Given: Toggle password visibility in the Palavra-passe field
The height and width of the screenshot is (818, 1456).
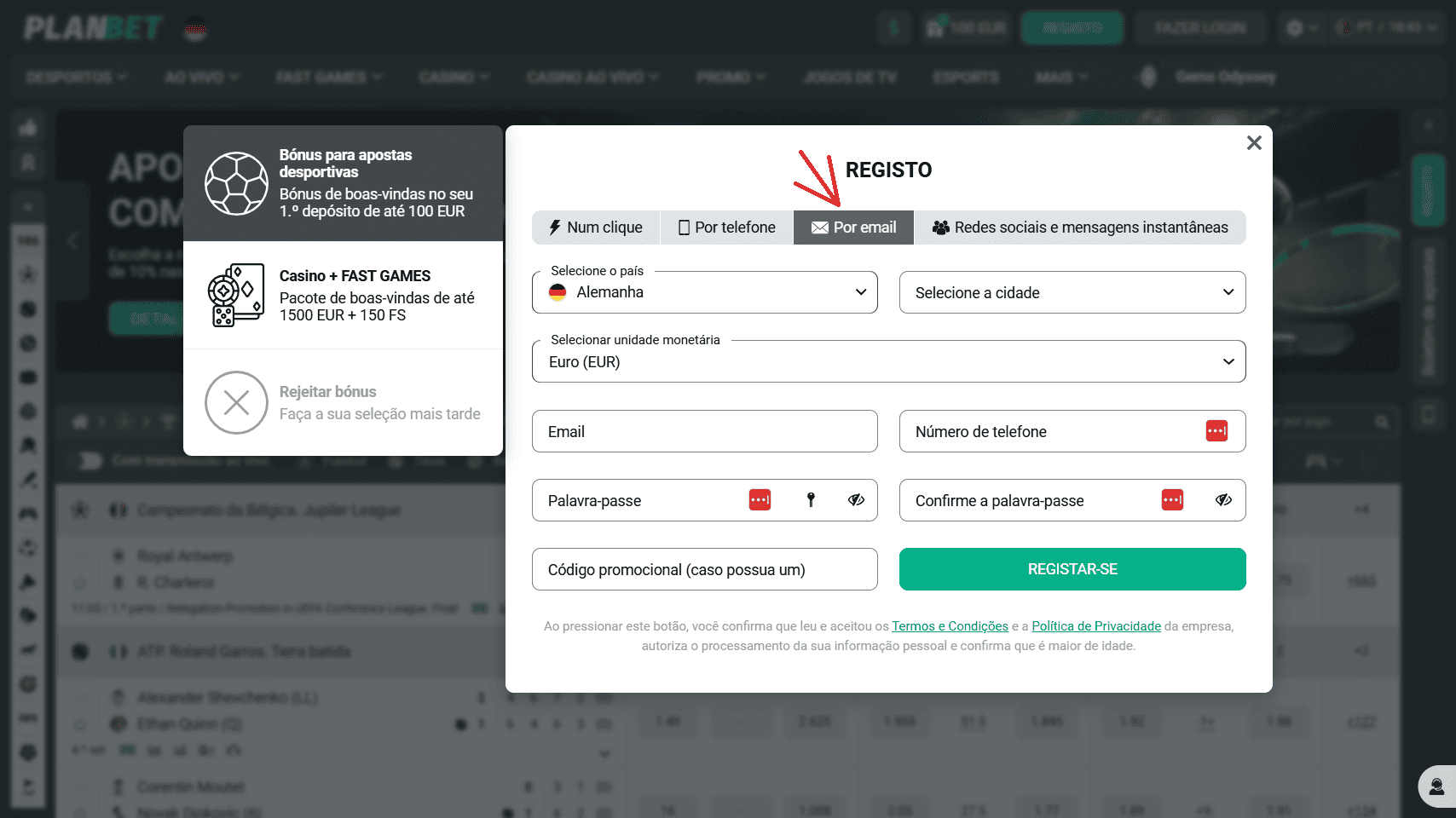Looking at the screenshot, I should pos(856,500).
